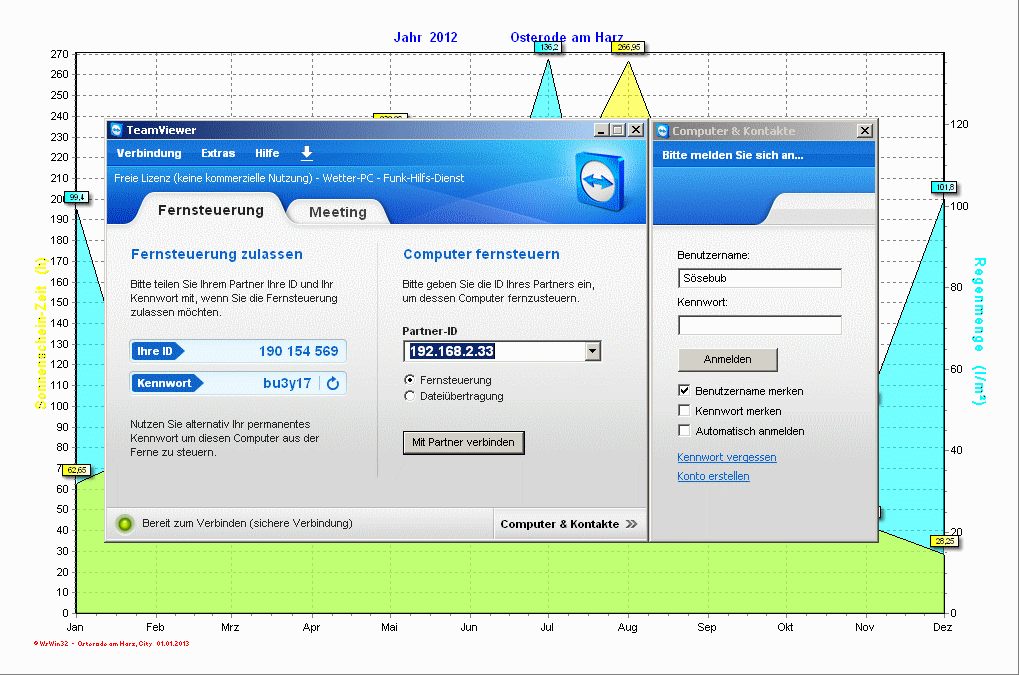
Task: Click the Computer & Kontakte title bar icon
Action: click(x=662, y=131)
